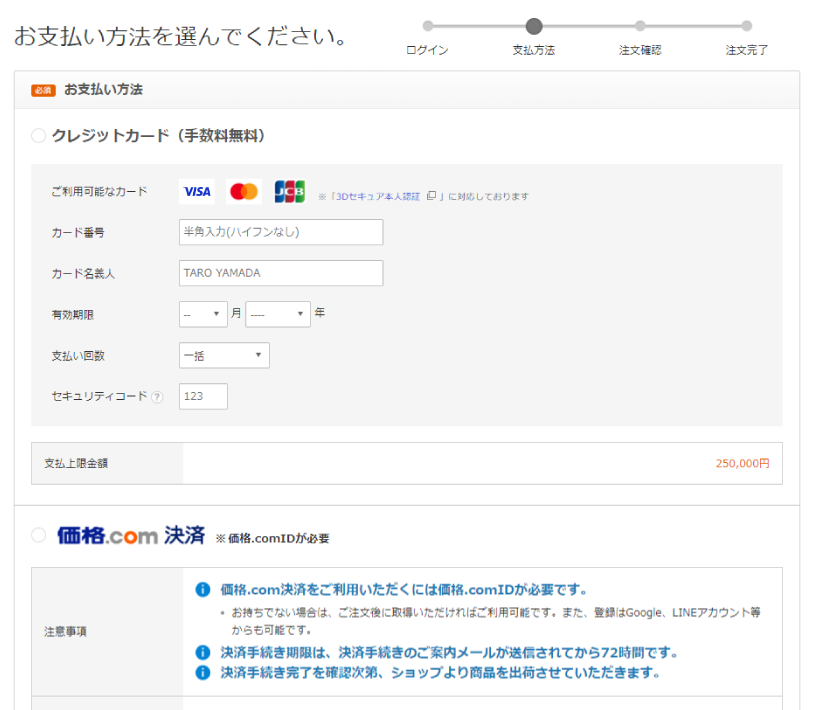Open the security code help question mark

tap(157, 397)
